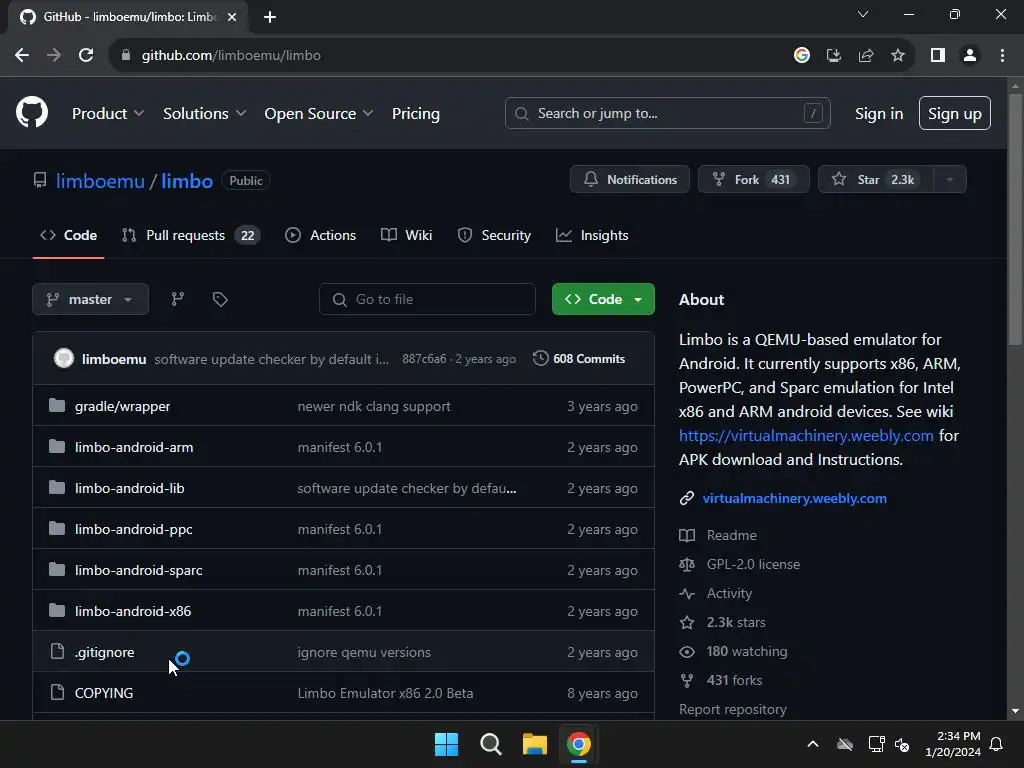Click Sign in
This screenshot has width=1024, height=768.
click(x=879, y=114)
